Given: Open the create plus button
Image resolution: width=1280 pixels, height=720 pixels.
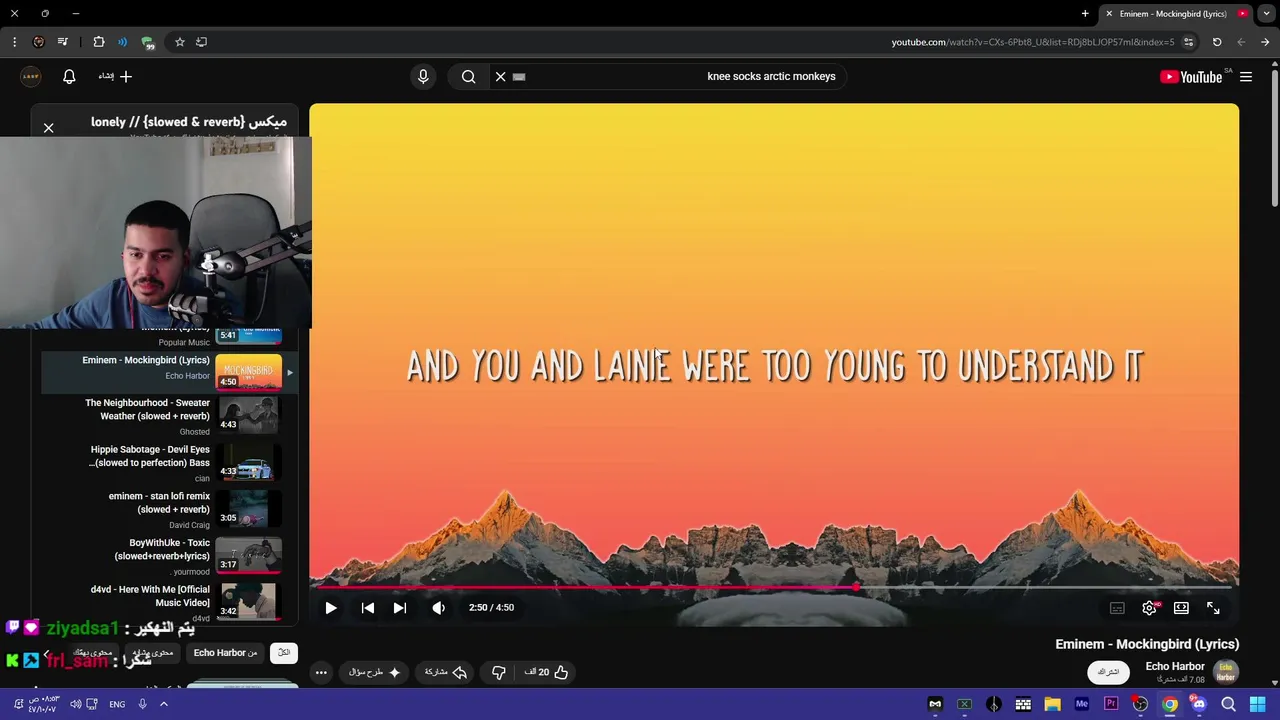Looking at the screenshot, I should pyautogui.click(x=115, y=76).
